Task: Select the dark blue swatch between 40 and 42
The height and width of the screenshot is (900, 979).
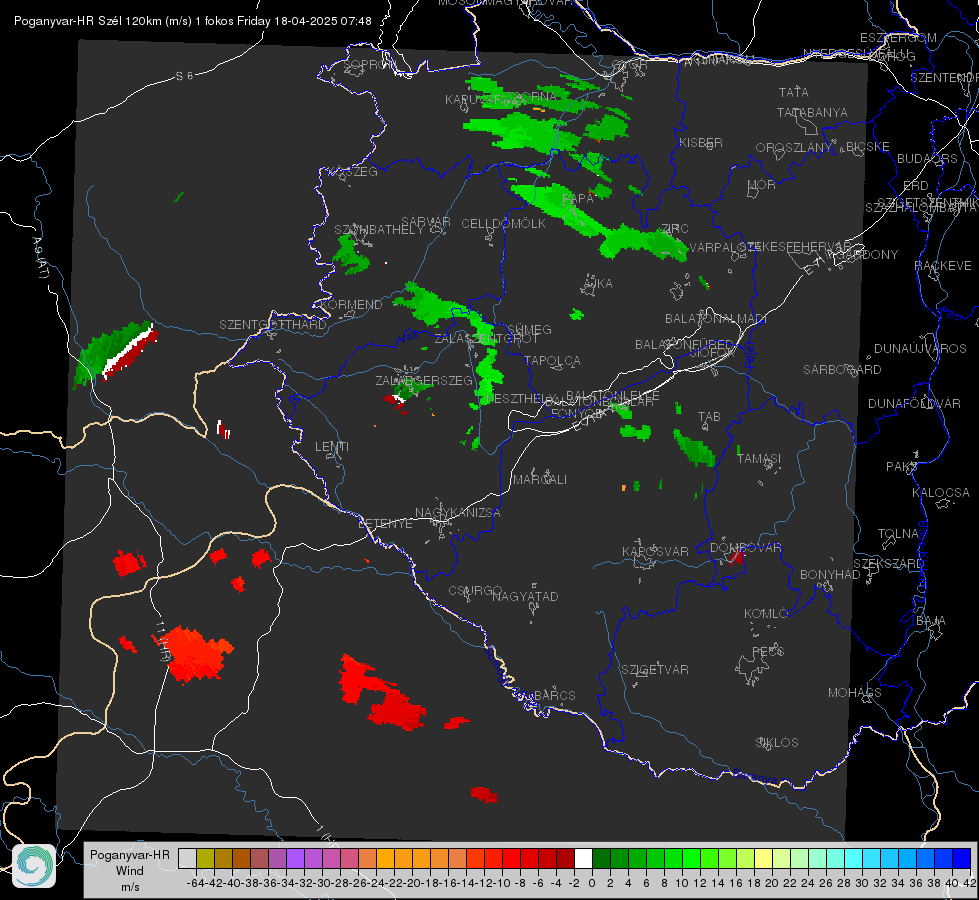Action: (962, 858)
